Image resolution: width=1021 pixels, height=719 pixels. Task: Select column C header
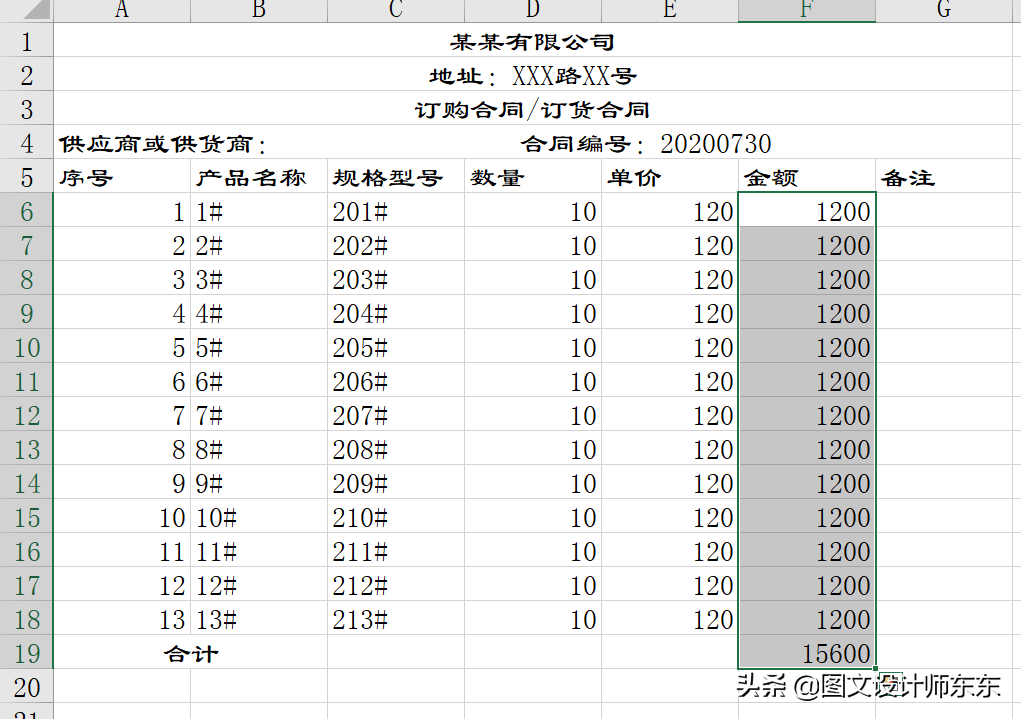point(396,10)
